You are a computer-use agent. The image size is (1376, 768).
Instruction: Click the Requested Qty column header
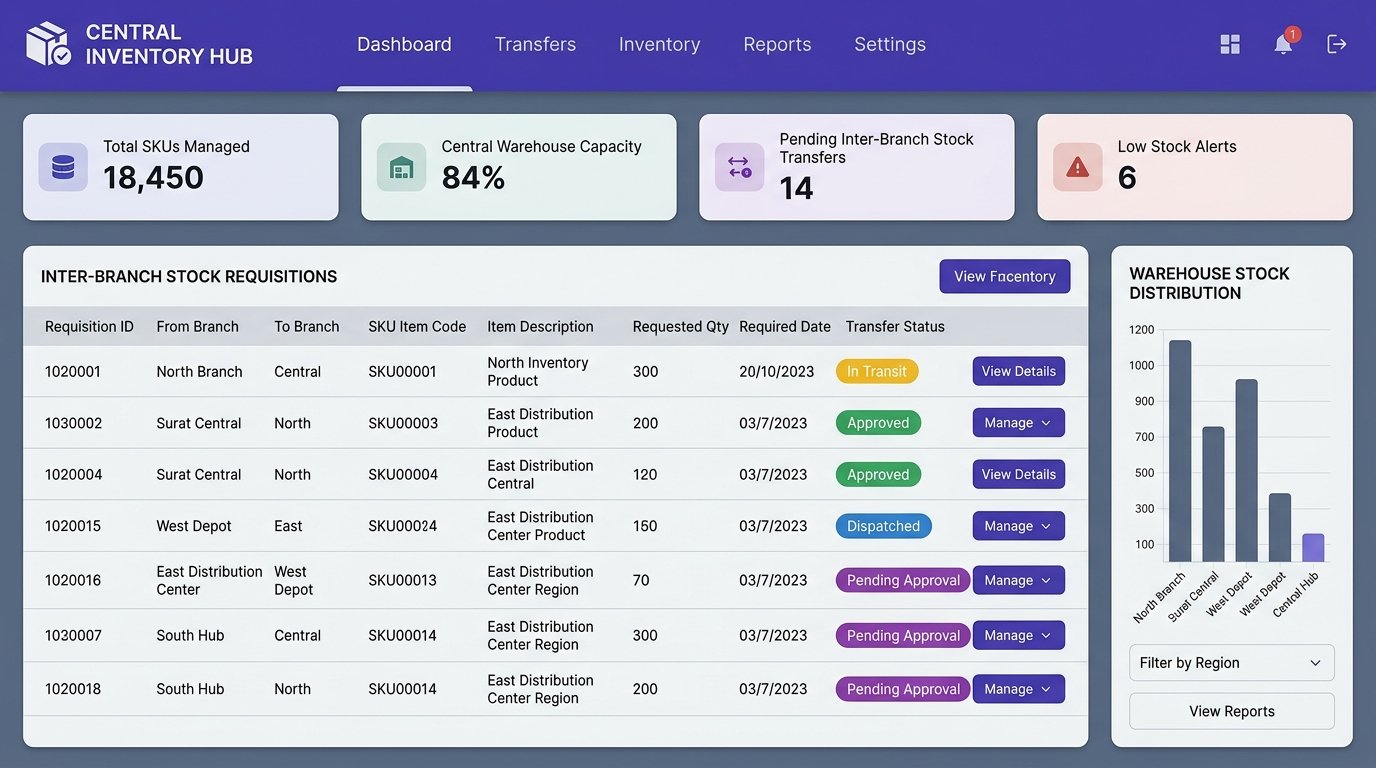tap(681, 327)
